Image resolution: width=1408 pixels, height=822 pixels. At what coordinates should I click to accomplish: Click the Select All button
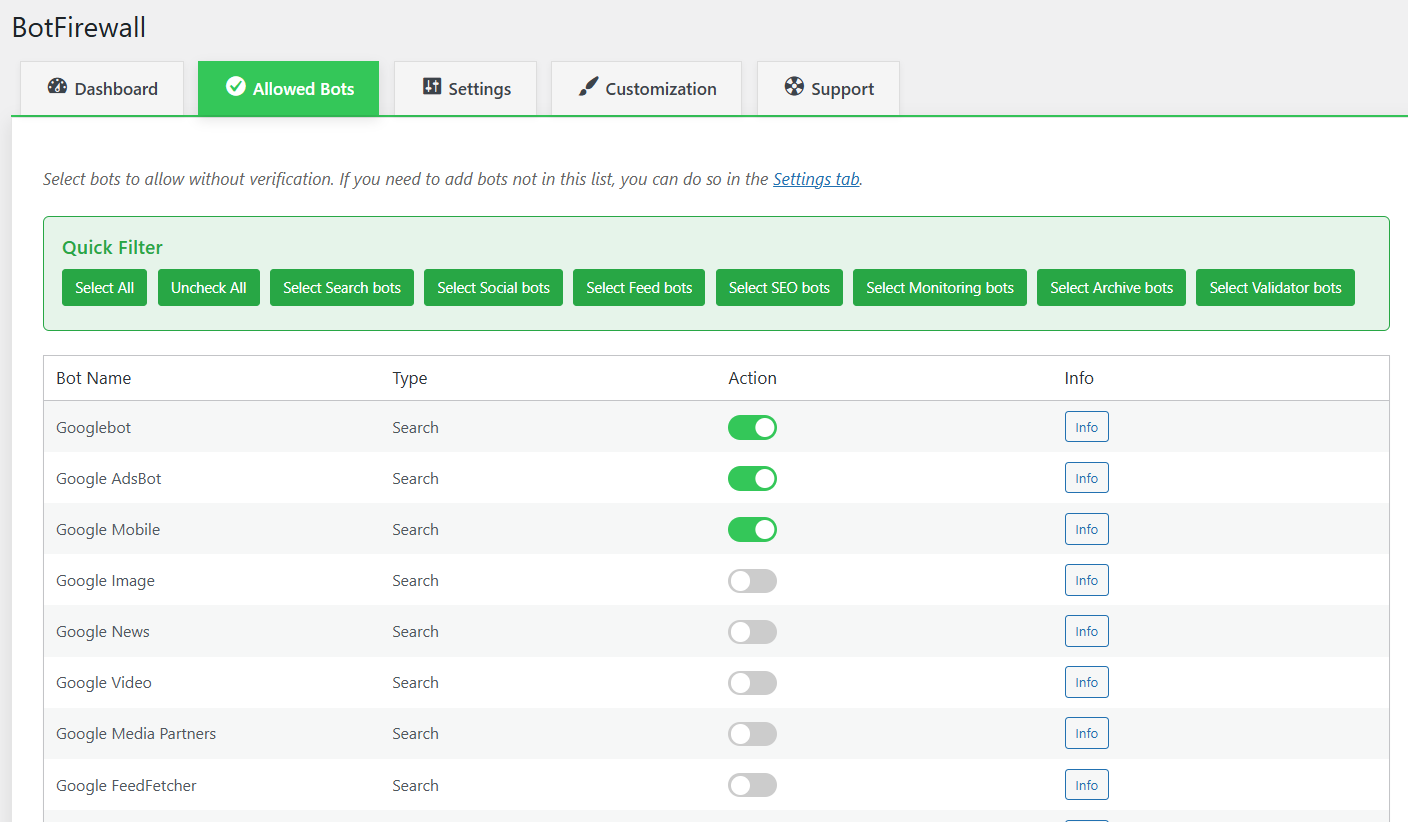104,287
